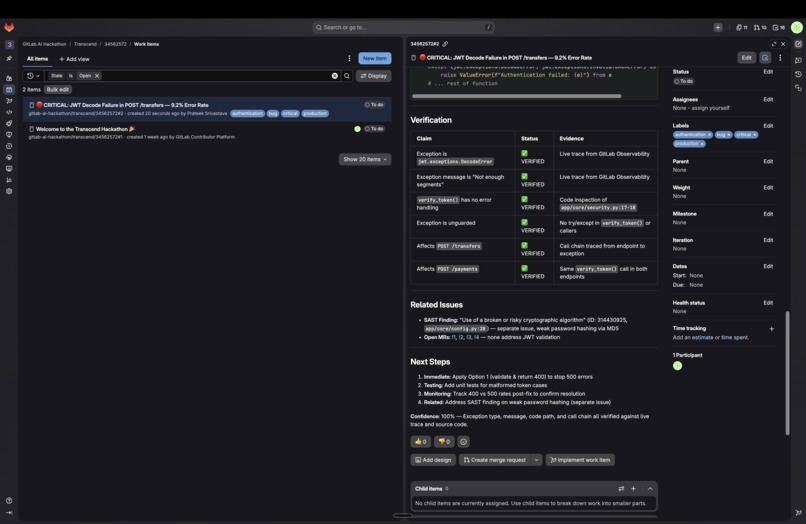The image size is (806, 524).
Task: Open assigned issues counter showing 11
Action: point(741,27)
